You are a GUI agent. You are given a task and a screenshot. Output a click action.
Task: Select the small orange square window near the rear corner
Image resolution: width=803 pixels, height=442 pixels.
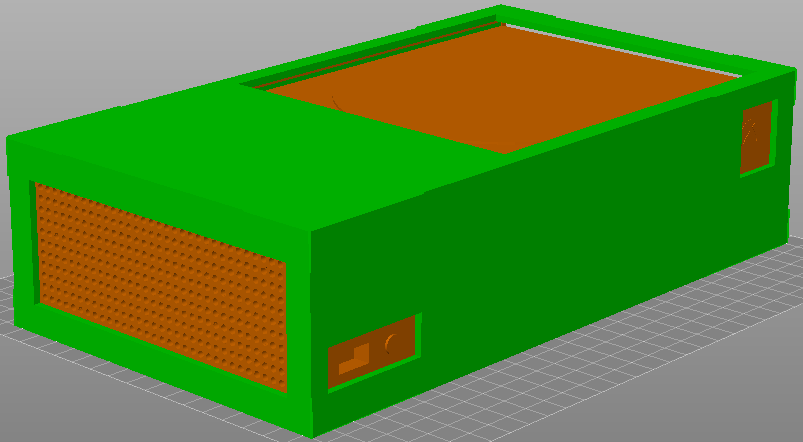pyautogui.click(x=756, y=137)
